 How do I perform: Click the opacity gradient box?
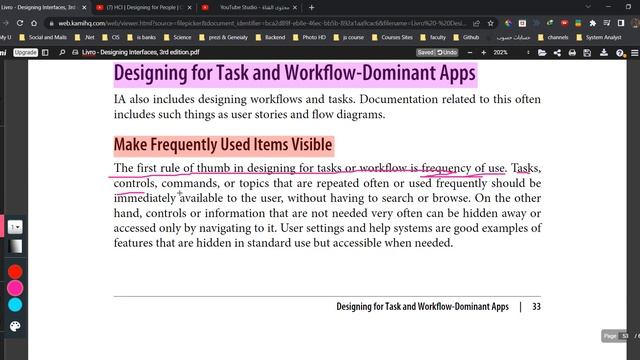point(15,247)
